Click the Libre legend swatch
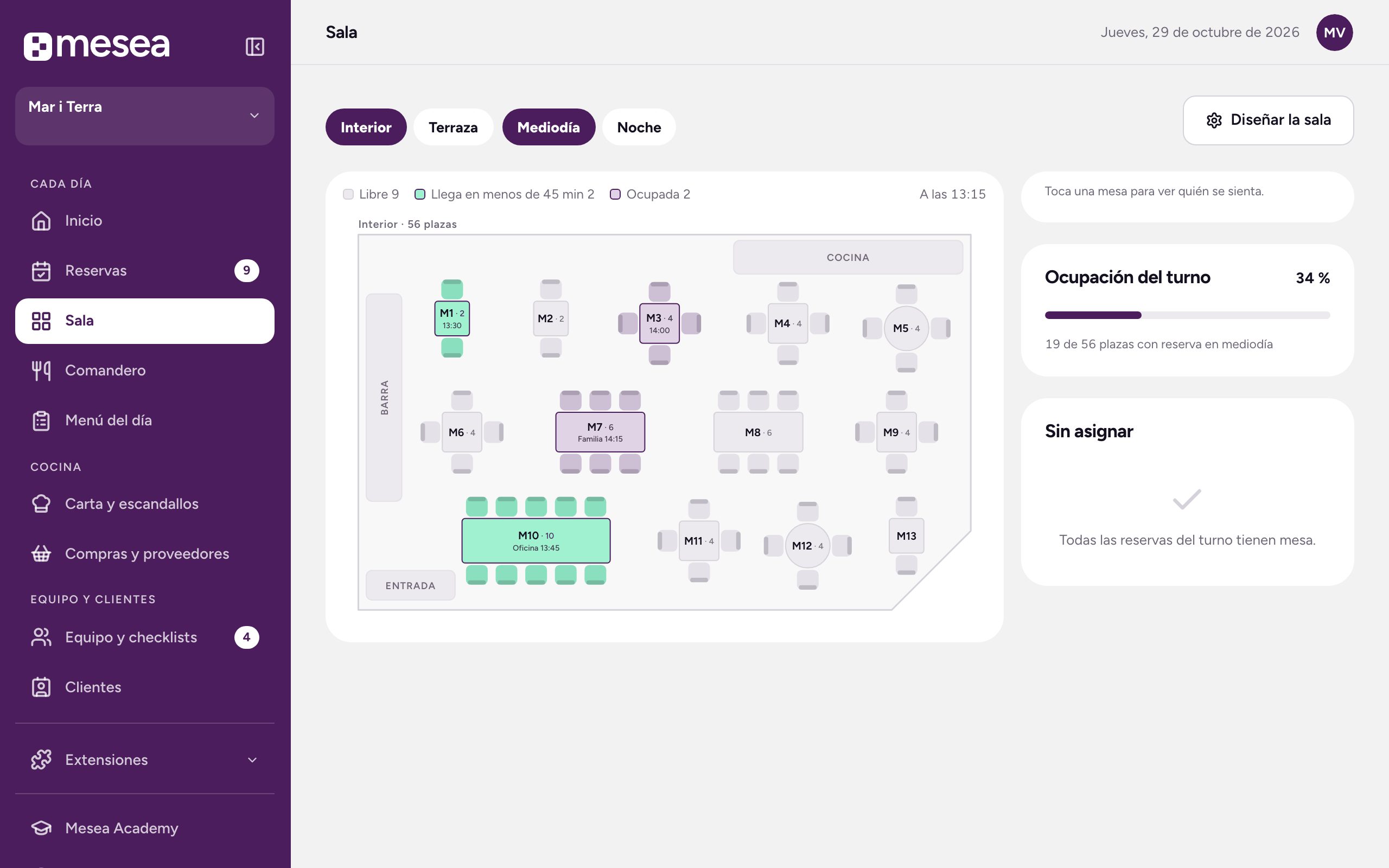Viewport: 1389px width, 868px height. click(x=348, y=195)
